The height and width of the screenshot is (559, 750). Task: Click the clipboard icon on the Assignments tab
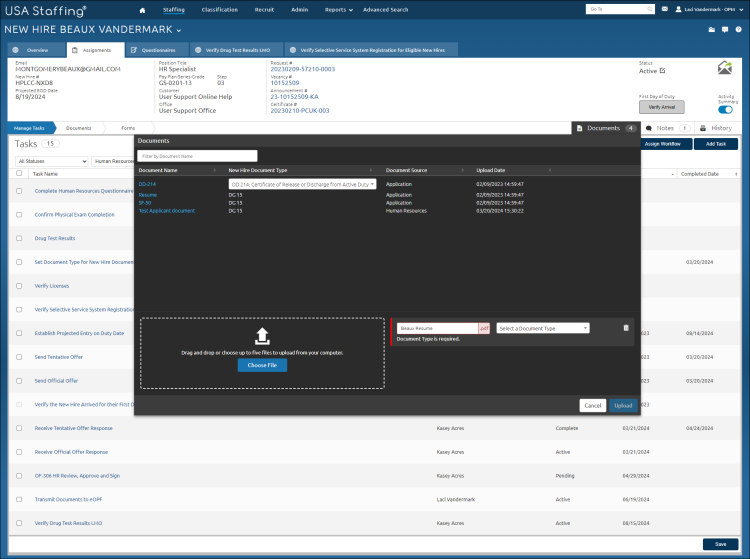(x=75, y=50)
